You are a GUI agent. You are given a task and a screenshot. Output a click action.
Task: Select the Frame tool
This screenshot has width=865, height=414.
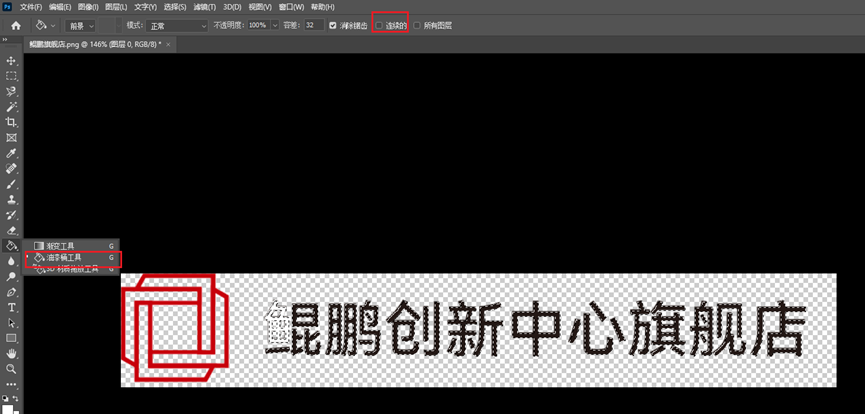(x=11, y=137)
